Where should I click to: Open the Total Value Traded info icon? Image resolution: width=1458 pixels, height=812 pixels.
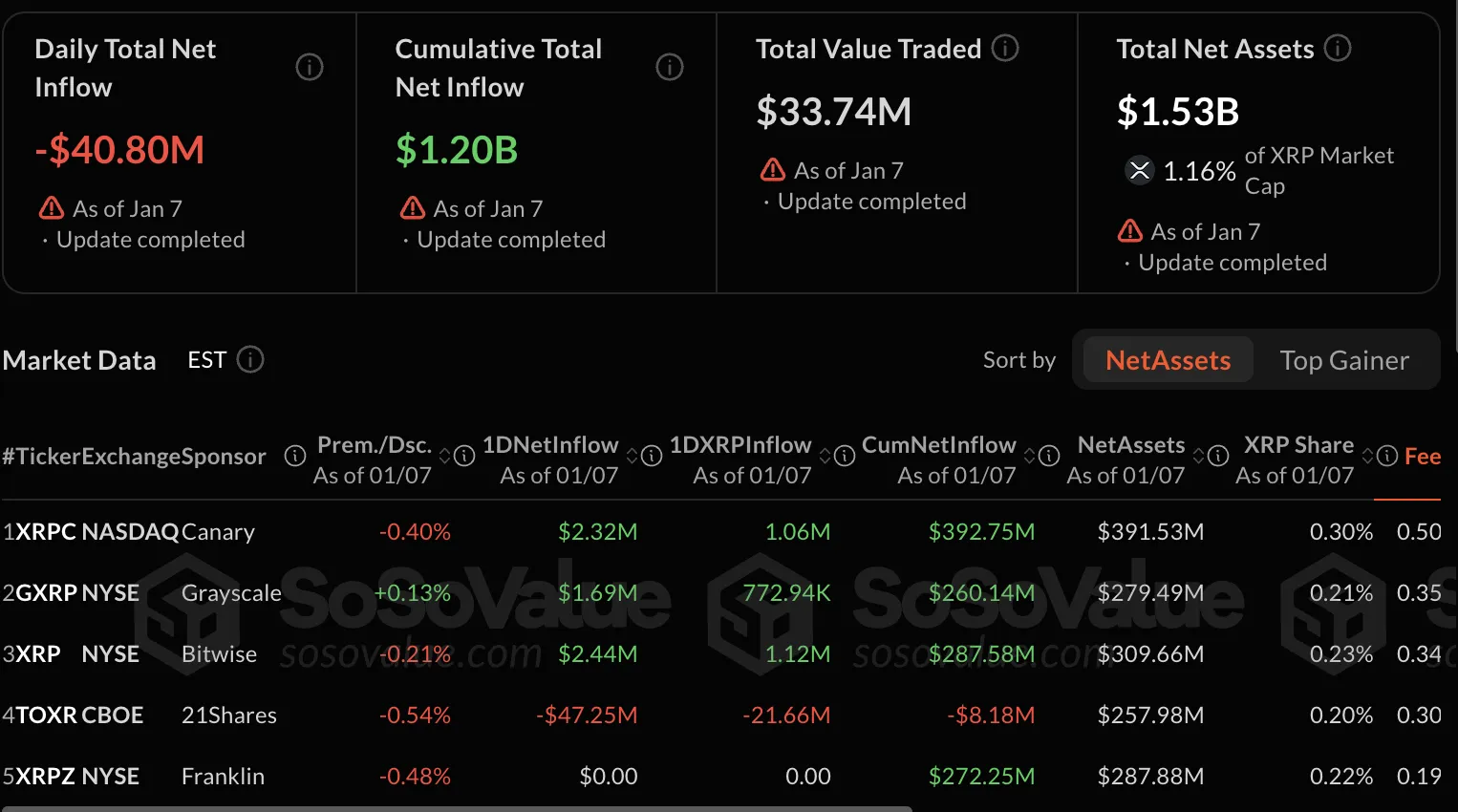[x=1004, y=48]
